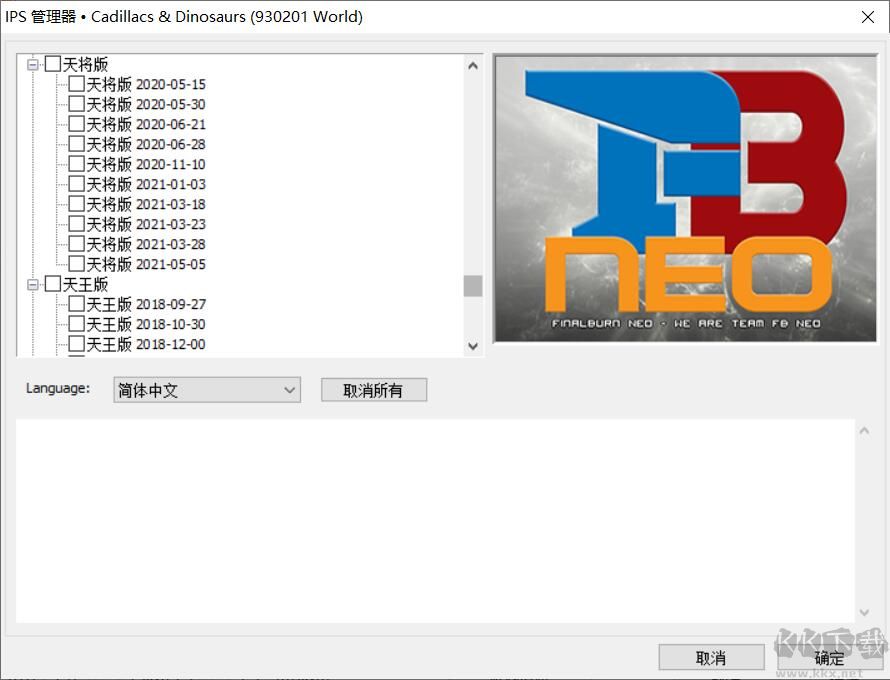Collapse the 天将版 tree group

(33, 64)
